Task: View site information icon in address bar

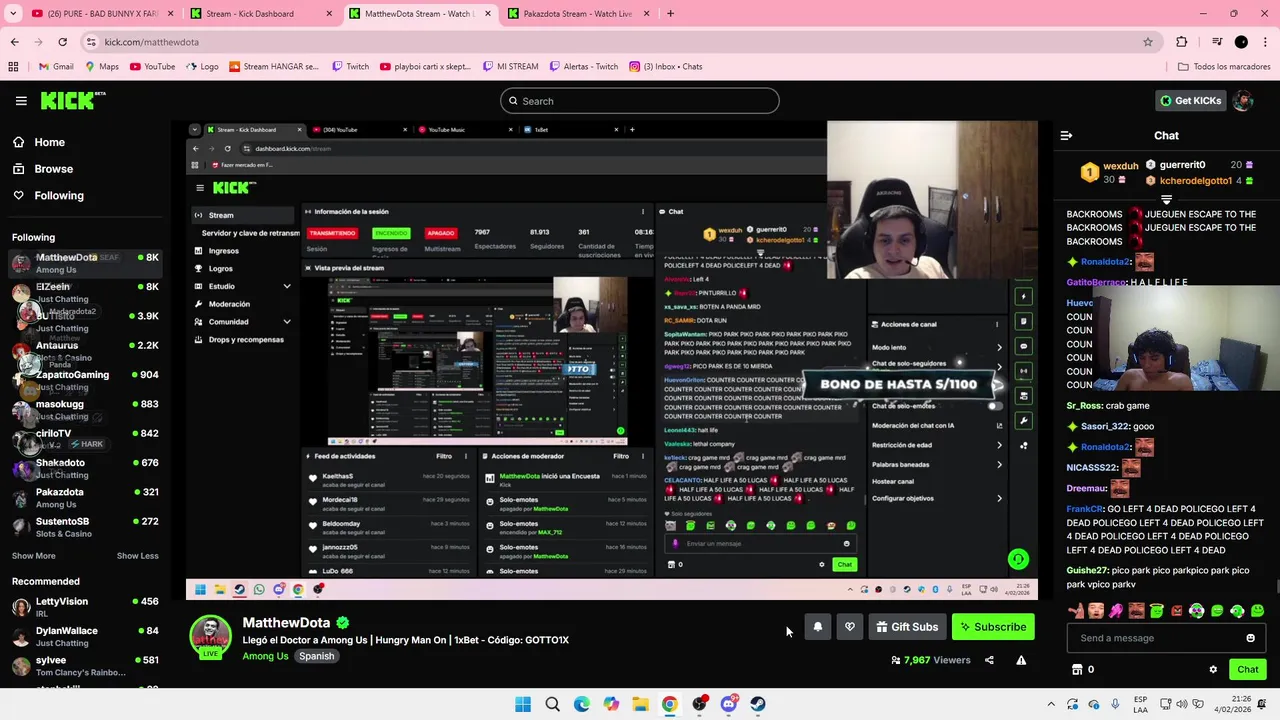Action: 91,42
